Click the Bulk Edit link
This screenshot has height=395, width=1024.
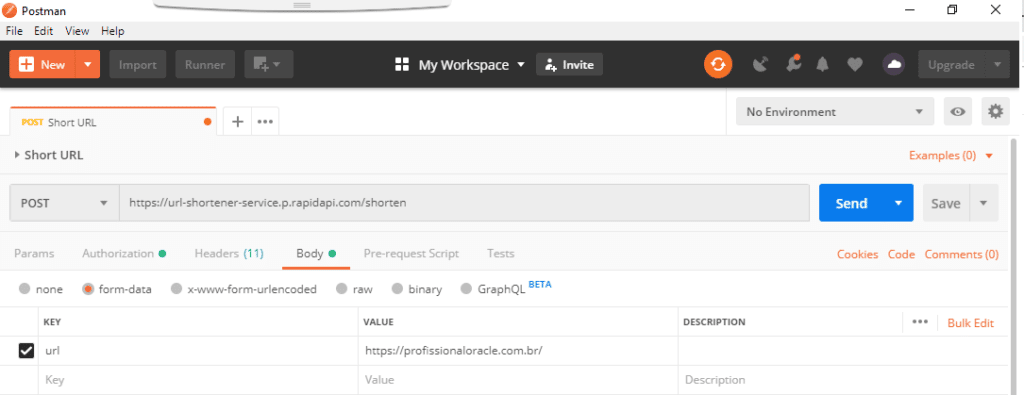click(x=970, y=323)
